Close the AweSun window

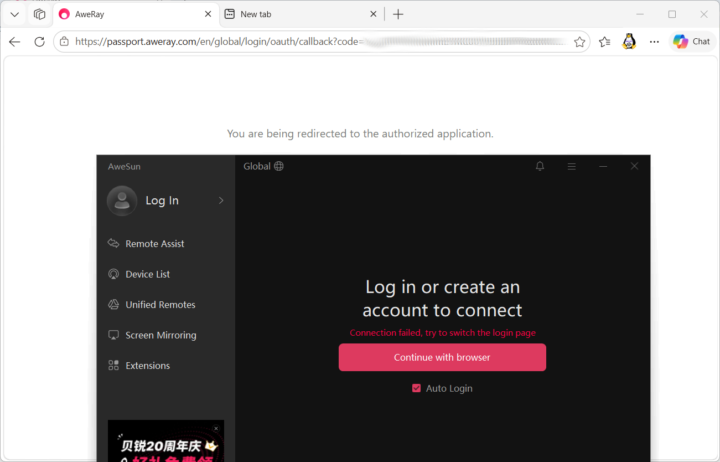pos(634,166)
